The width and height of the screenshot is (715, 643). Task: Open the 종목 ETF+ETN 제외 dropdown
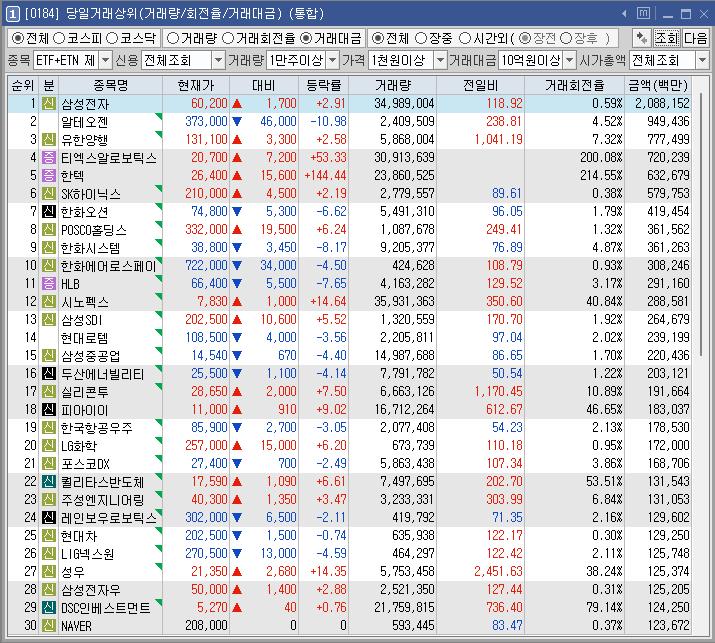(105, 60)
